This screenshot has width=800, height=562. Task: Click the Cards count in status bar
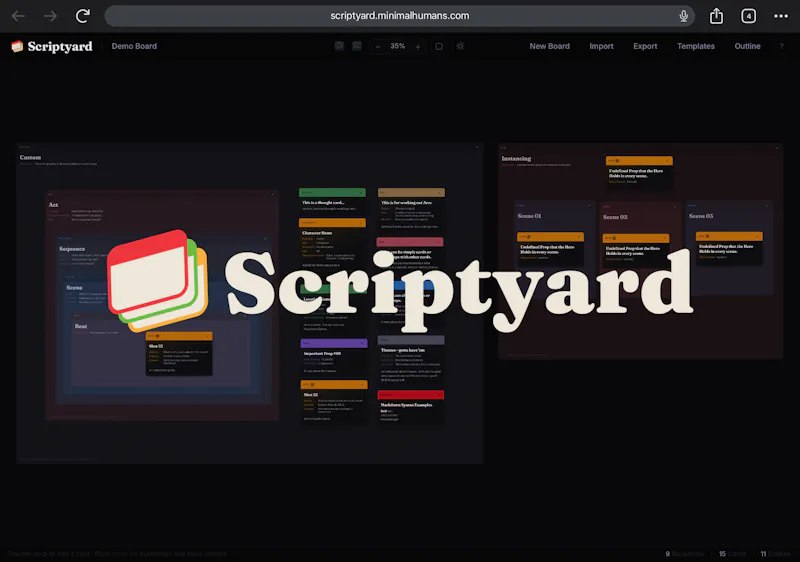coord(732,554)
